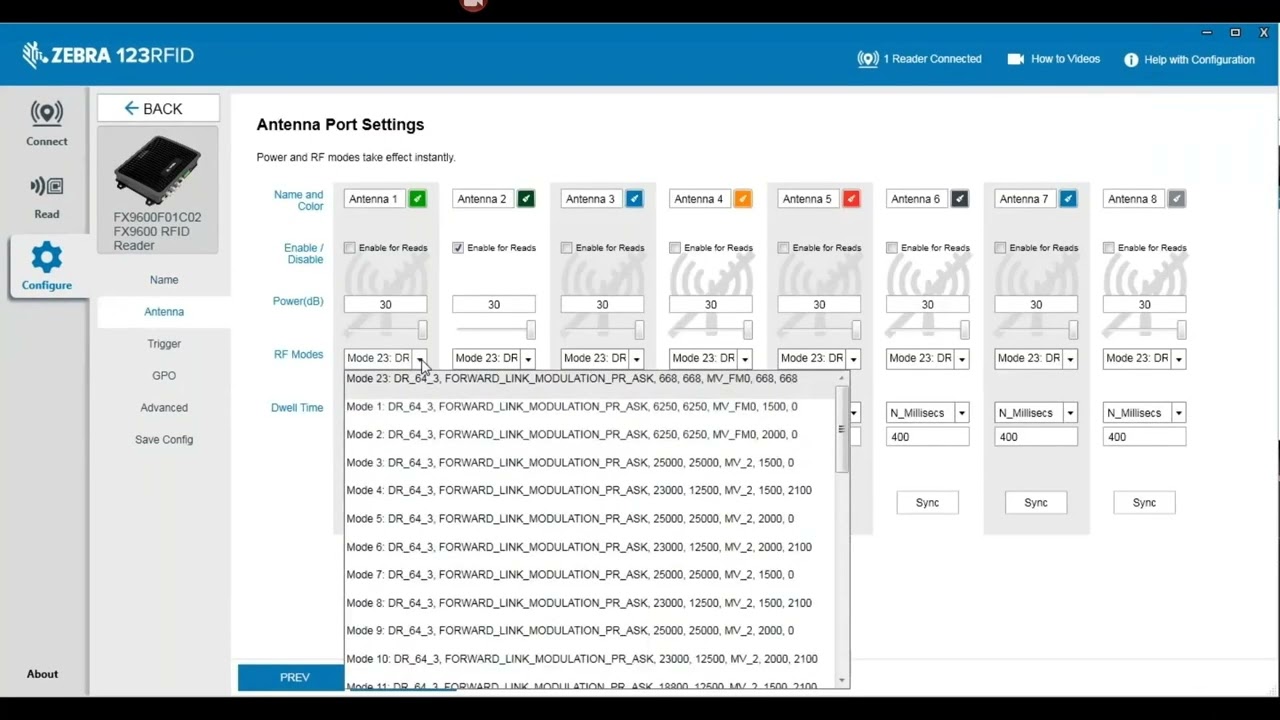Pick the blue color swatch for Antenna 7
The height and width of the screenshot is (720, 1280).
point(1068,199)
